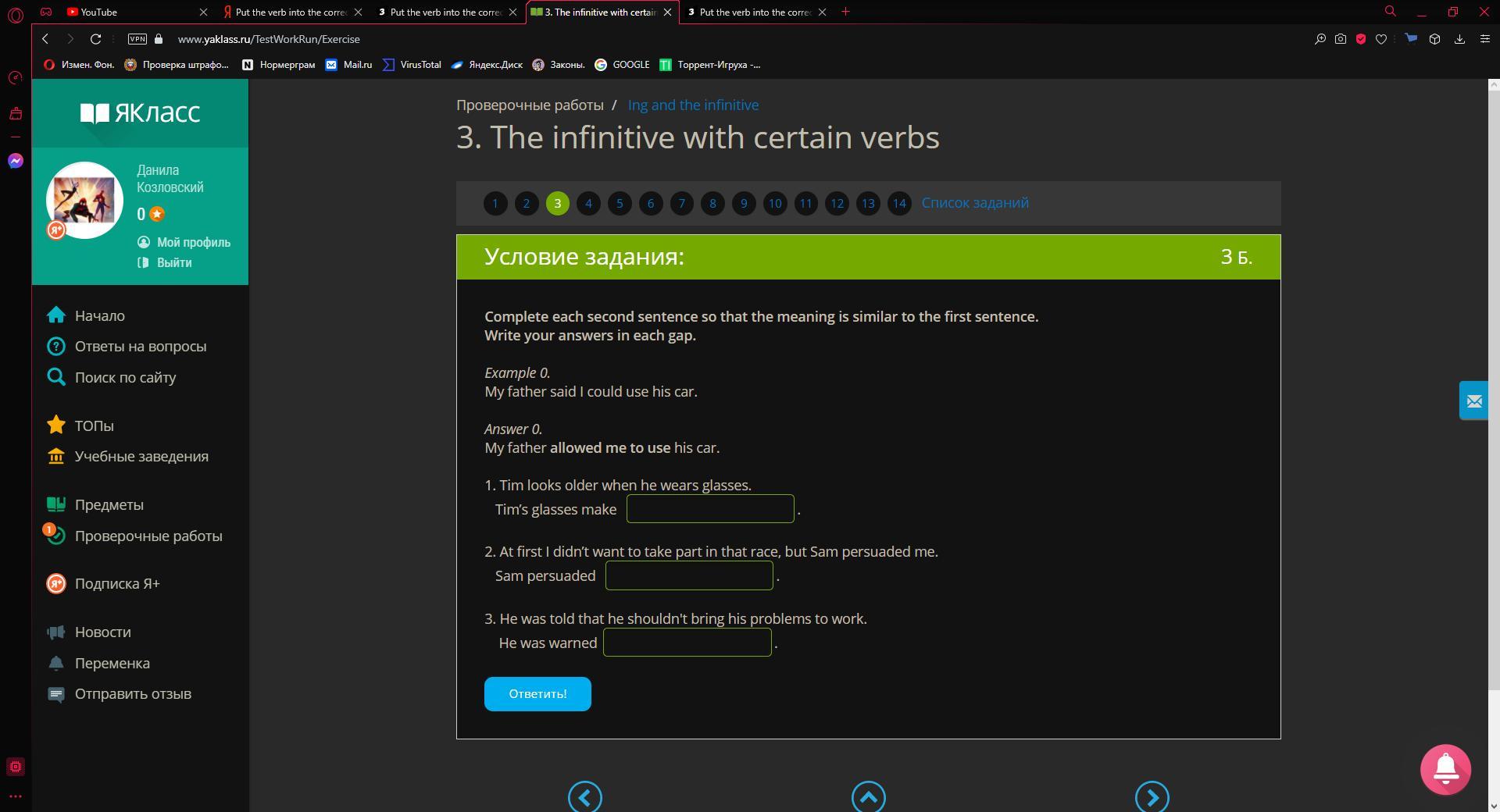Go to task number 14
1500x812 pixels.
point(899,204)
